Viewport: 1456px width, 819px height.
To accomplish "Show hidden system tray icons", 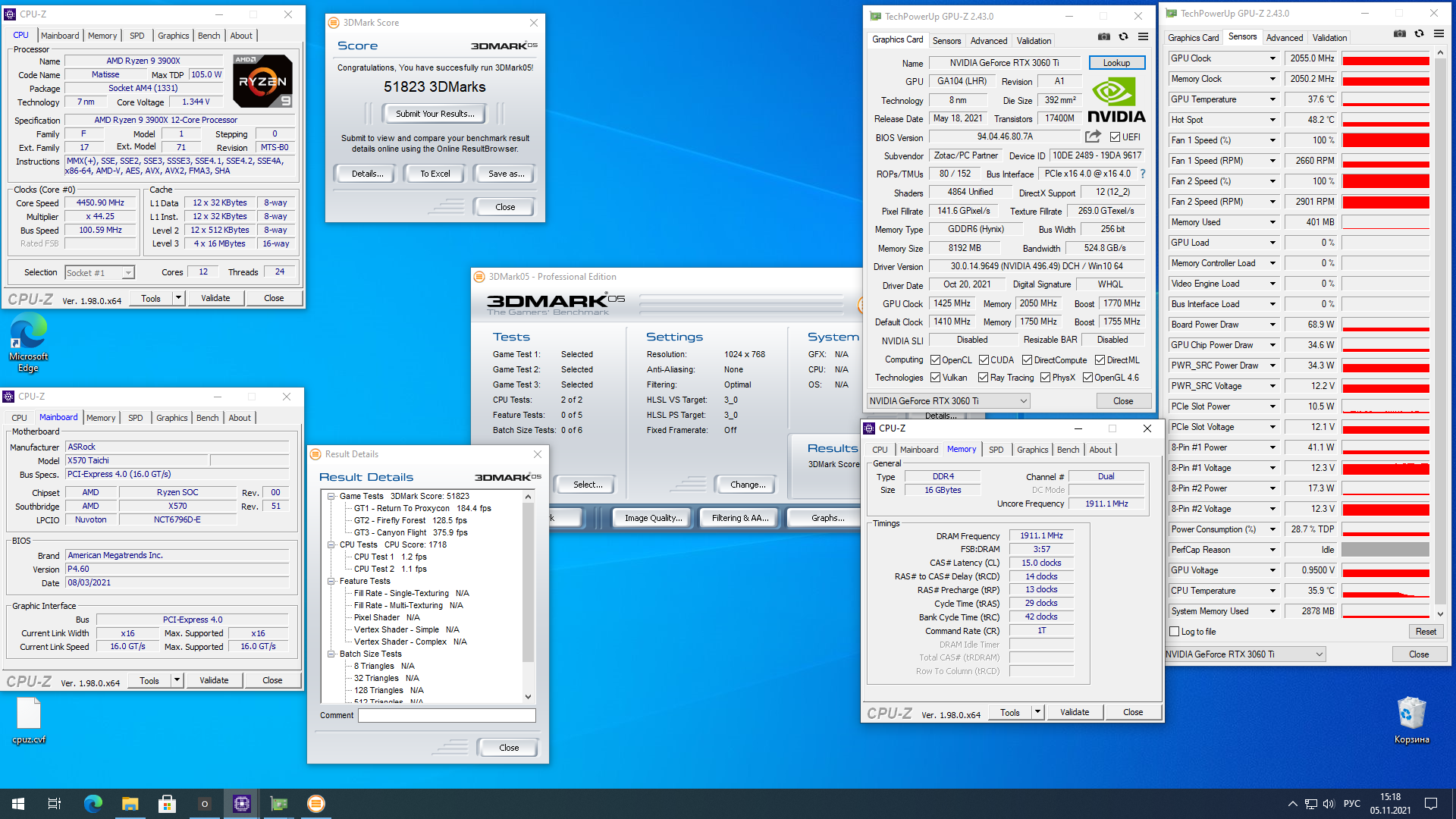I will coord(1292,804).
